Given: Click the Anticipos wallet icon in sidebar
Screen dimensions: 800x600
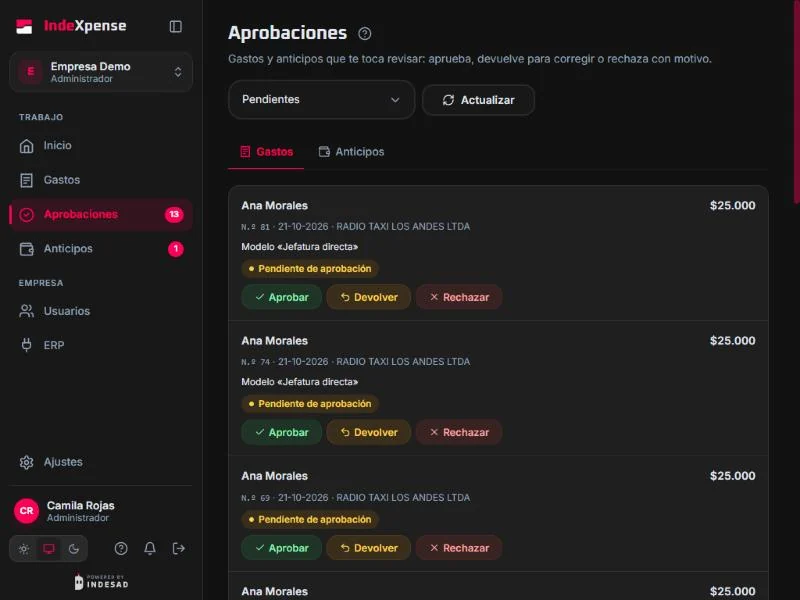Looking at the screenshot, I should 27,249.
